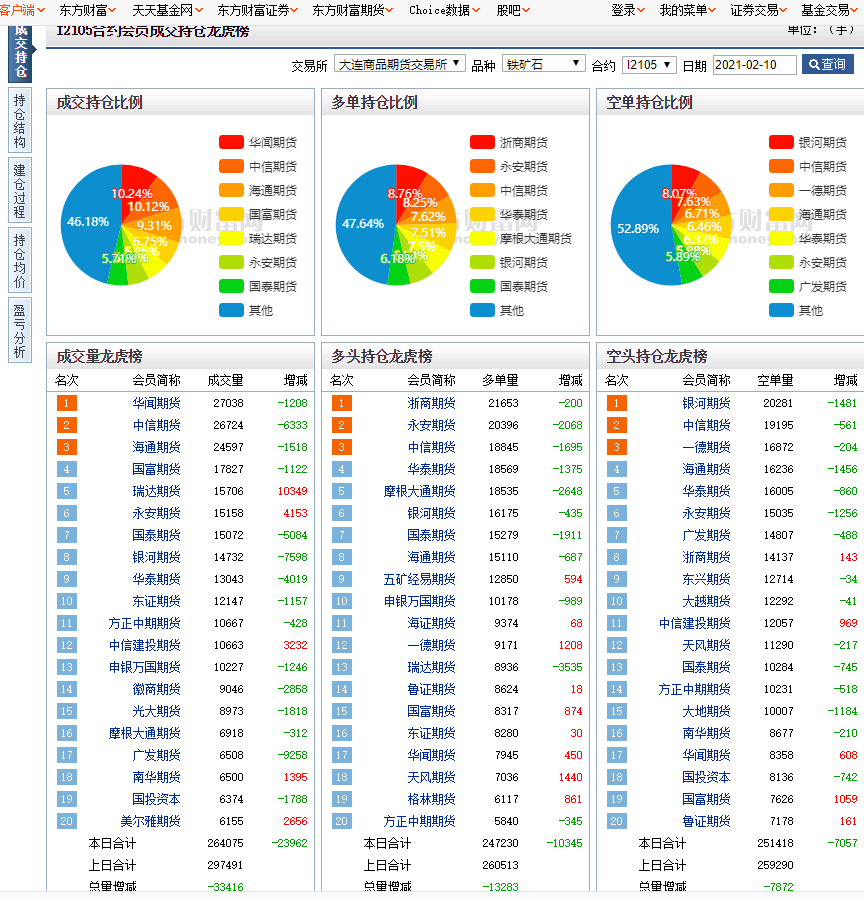The image size is (864, 897).
Task: Click red 浙商期货 legend swatch
Action: coord(482,142)
